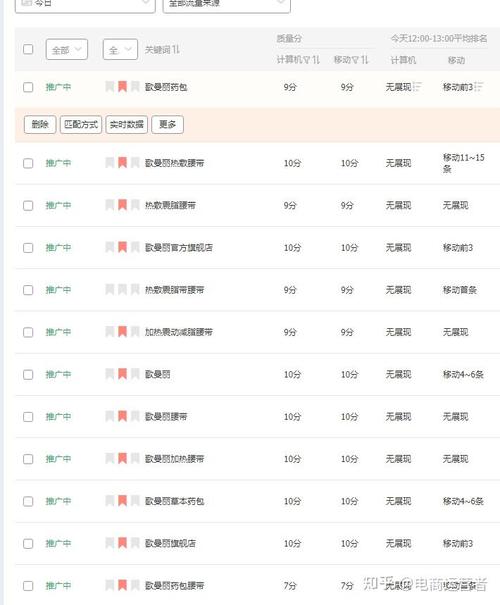Click the 今天12:00-13:00平均排名 header
This screenshot has height=605, width=500.
(439, 38)
